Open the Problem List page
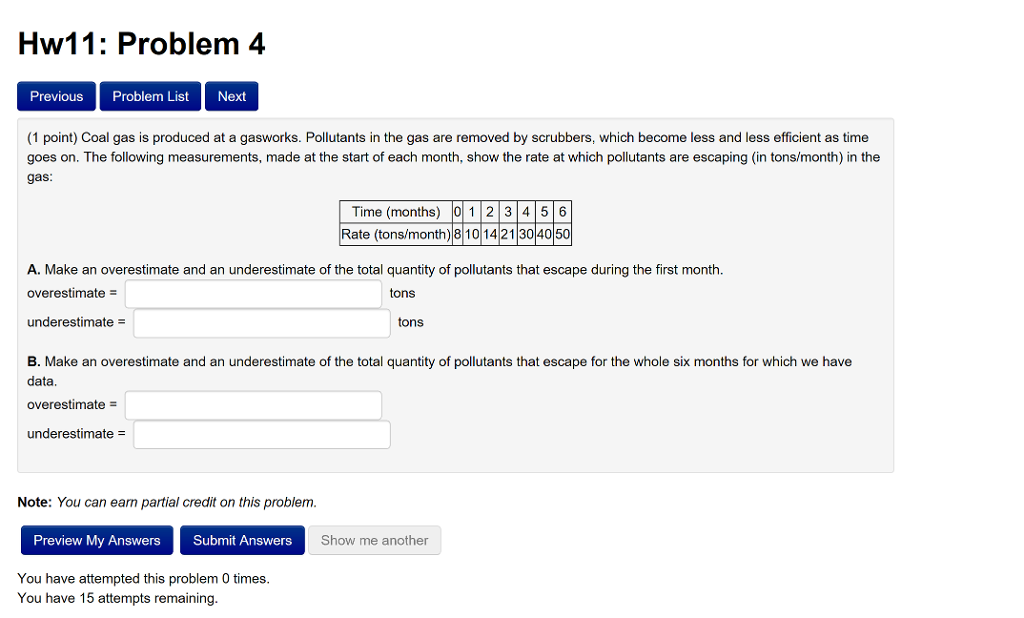Image resolution: width=1024 pixels, height=618 pixels. click(149, 96)
